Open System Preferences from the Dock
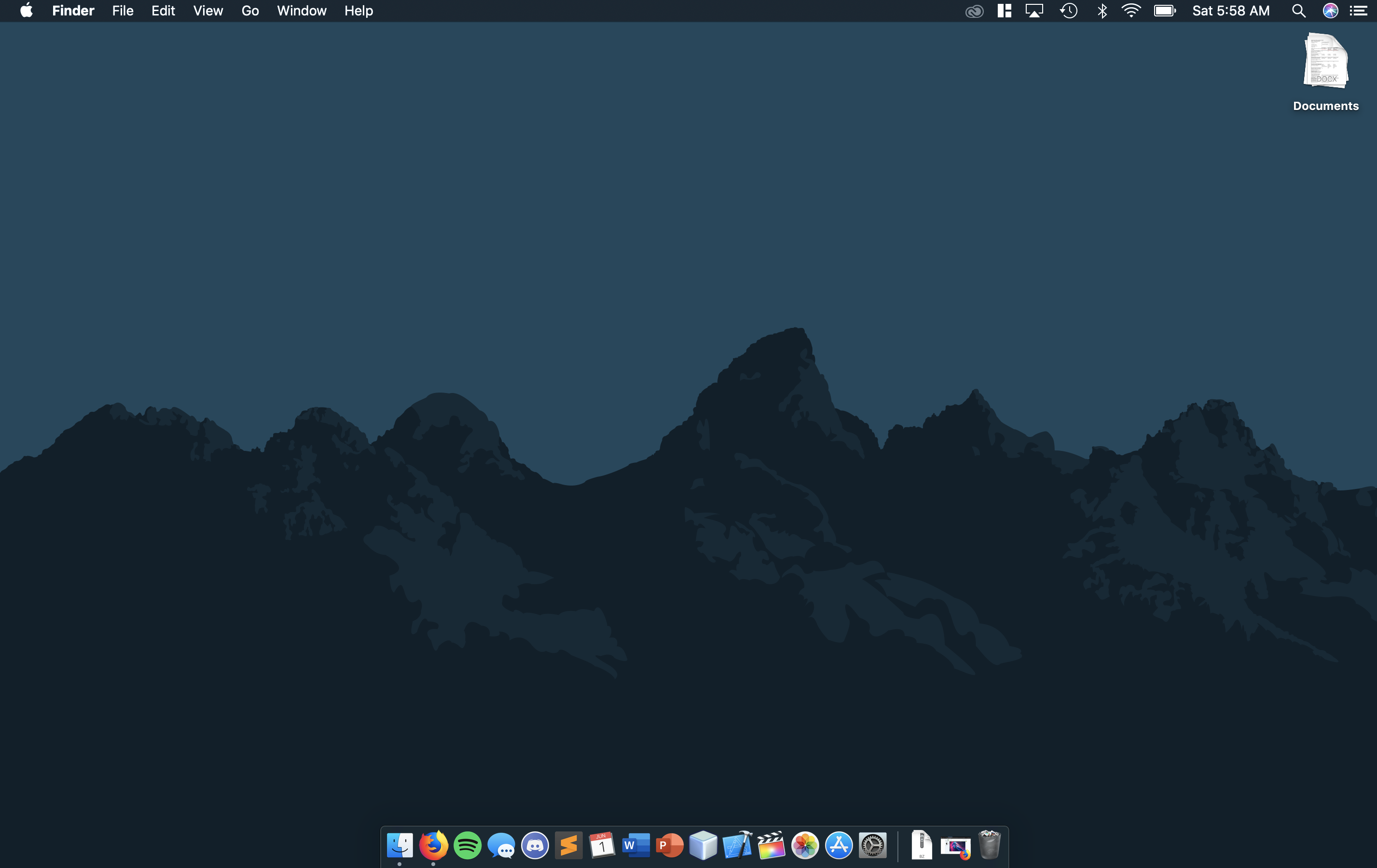Viewport: 1377px width, 868px height. [872, 845]
